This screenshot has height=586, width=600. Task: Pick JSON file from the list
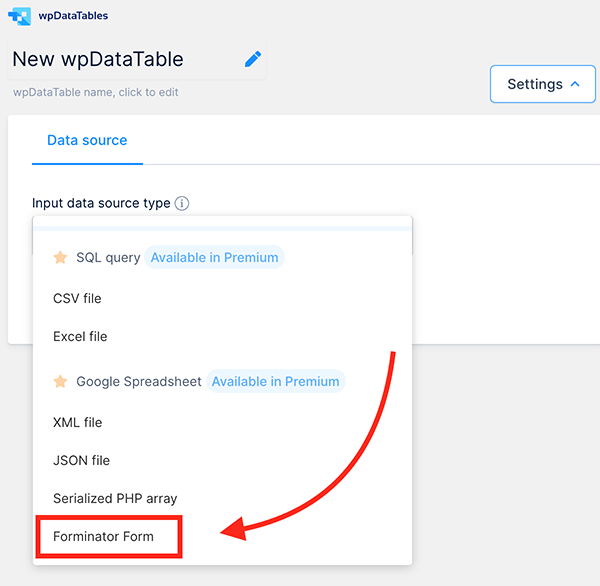(81, 460)
